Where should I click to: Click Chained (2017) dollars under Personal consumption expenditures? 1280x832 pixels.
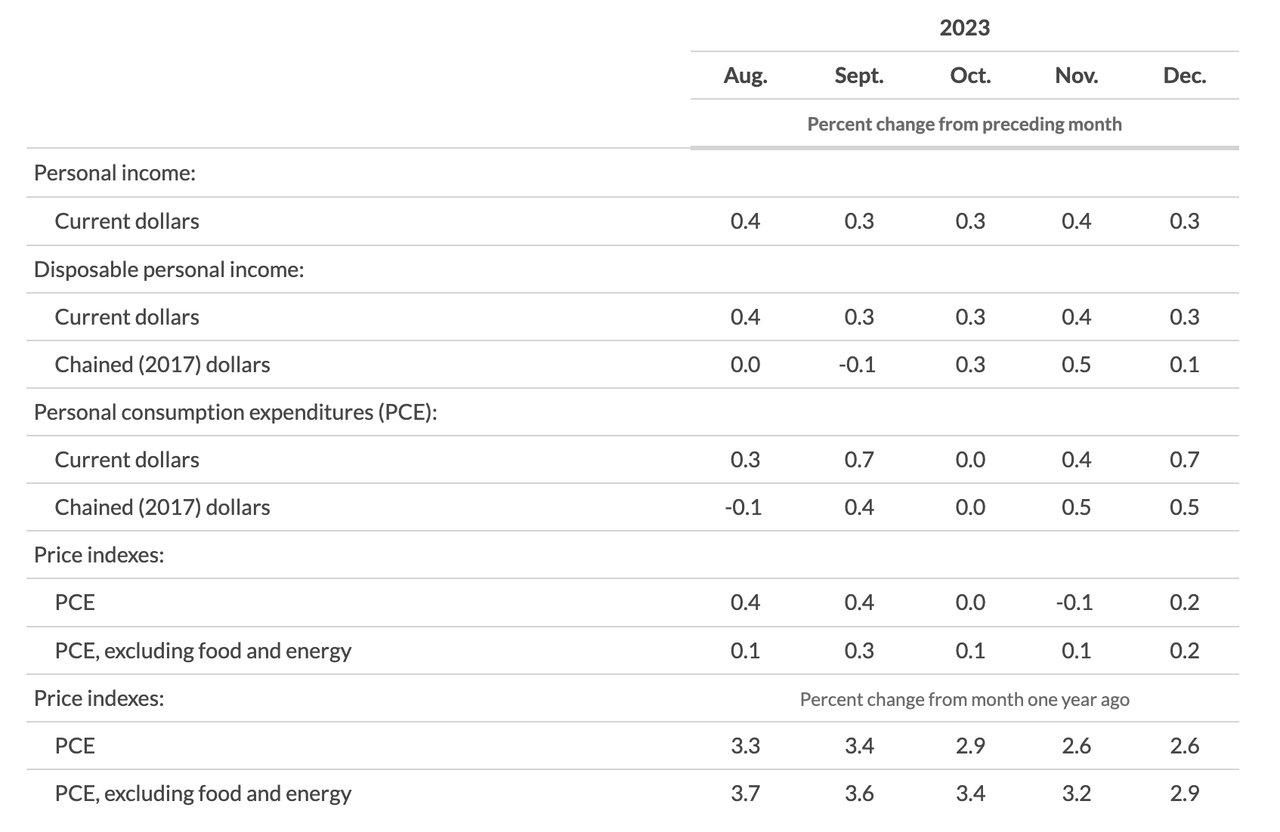pyautogui.click(x=162, y=507)
